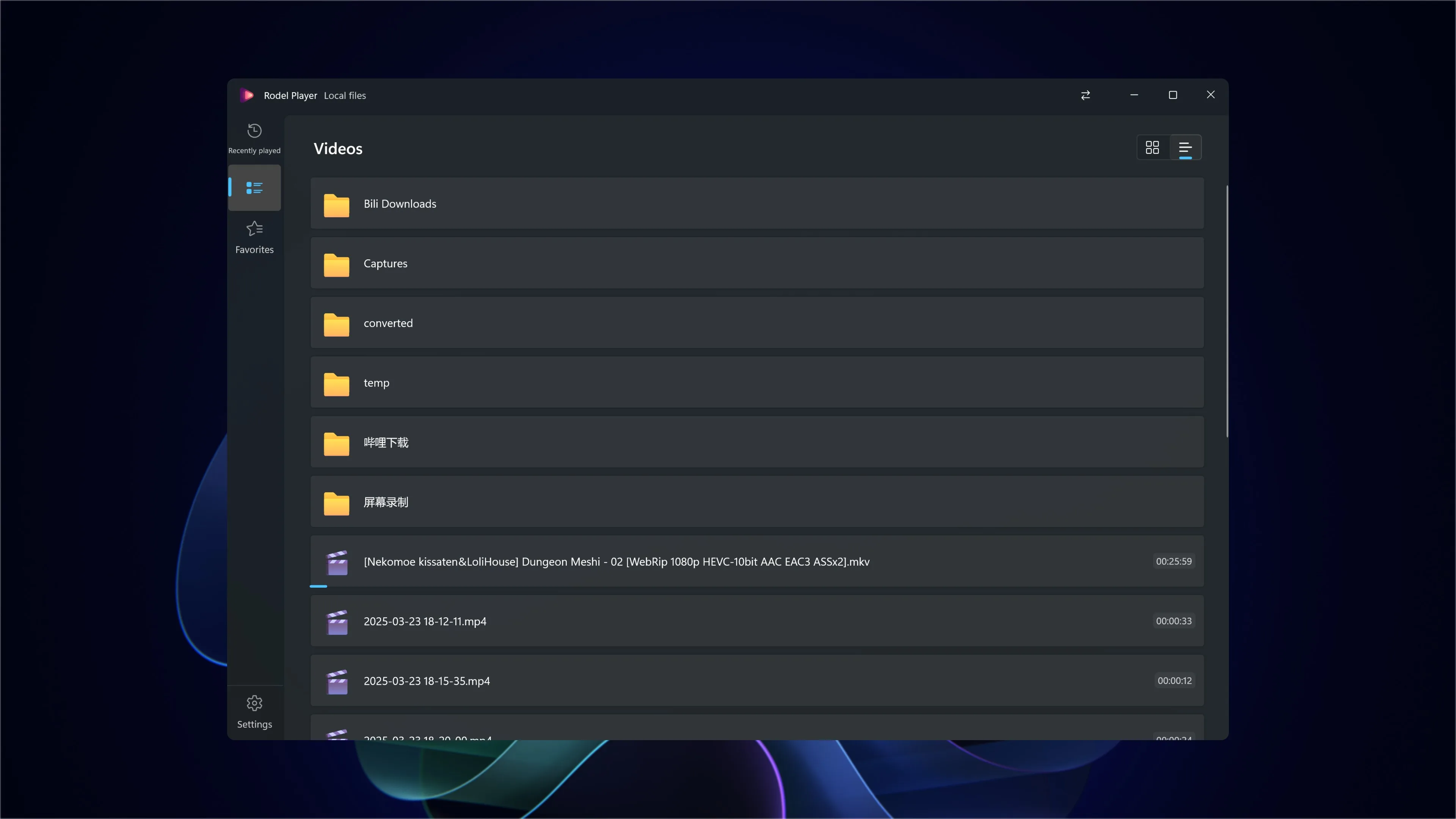Image resolution: width=1456 pixels, height=819 pixels.
Task: Click the Videos heading
Action: [x=338, y=149]
